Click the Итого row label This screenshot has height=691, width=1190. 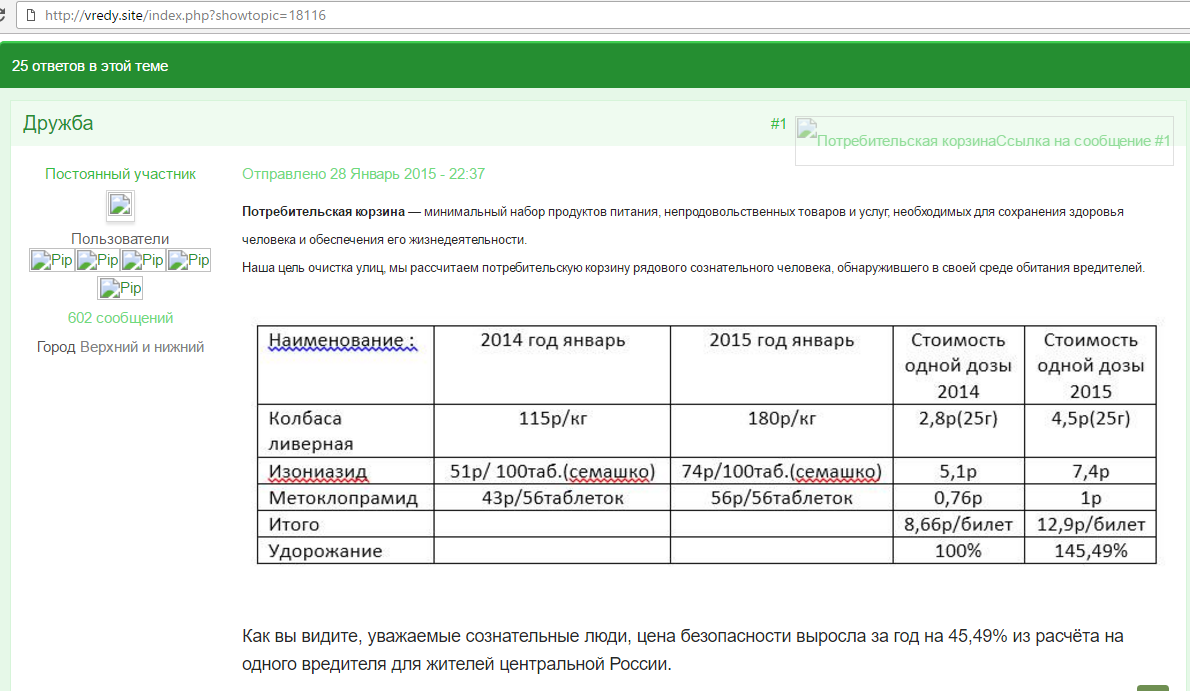pyautogui.click(x=345, y=524)
